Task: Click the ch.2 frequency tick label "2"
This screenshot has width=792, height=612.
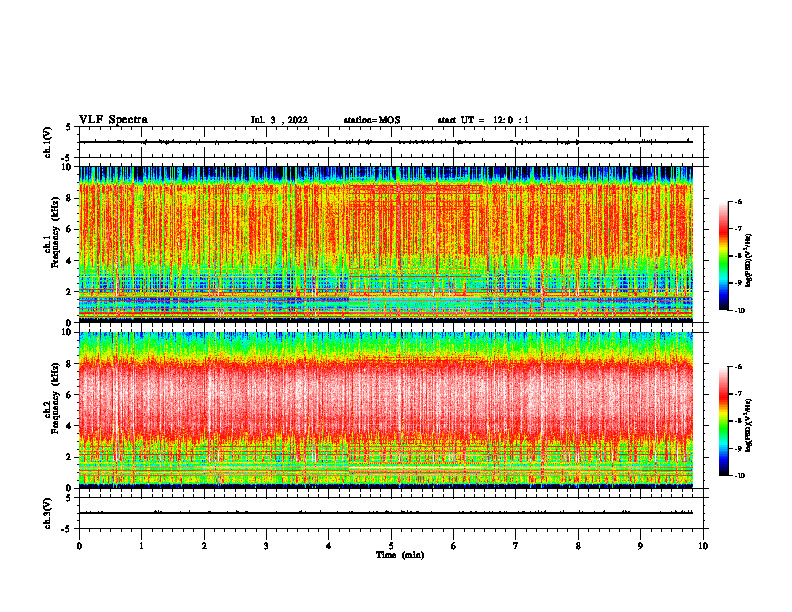Action: coord(69,457)
